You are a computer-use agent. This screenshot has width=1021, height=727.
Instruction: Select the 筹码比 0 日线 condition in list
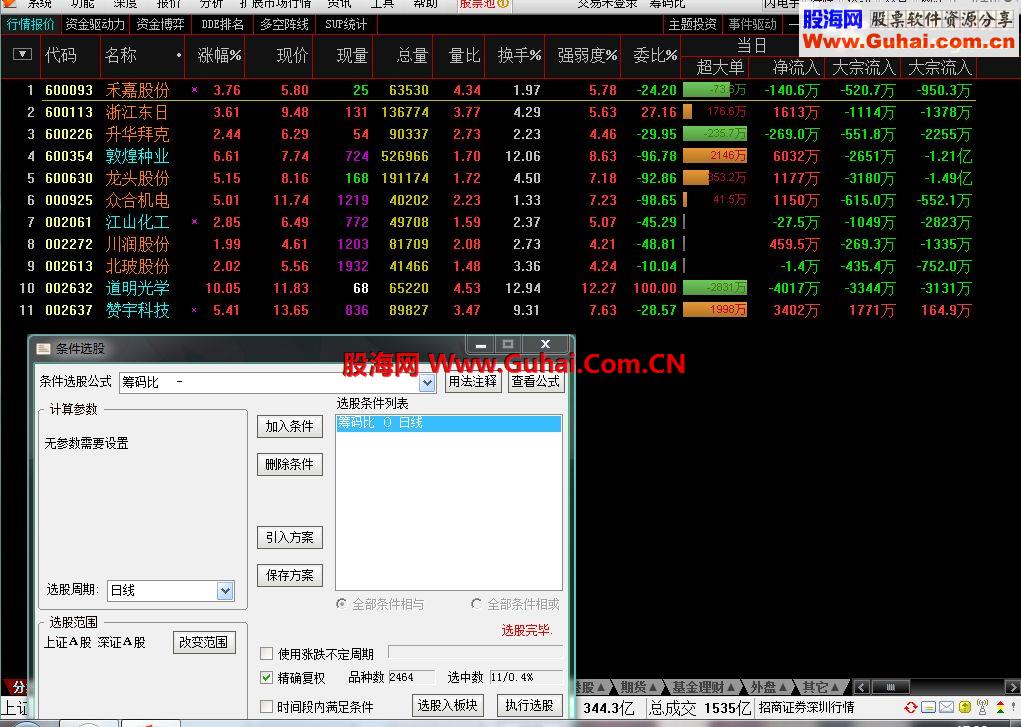449,423
